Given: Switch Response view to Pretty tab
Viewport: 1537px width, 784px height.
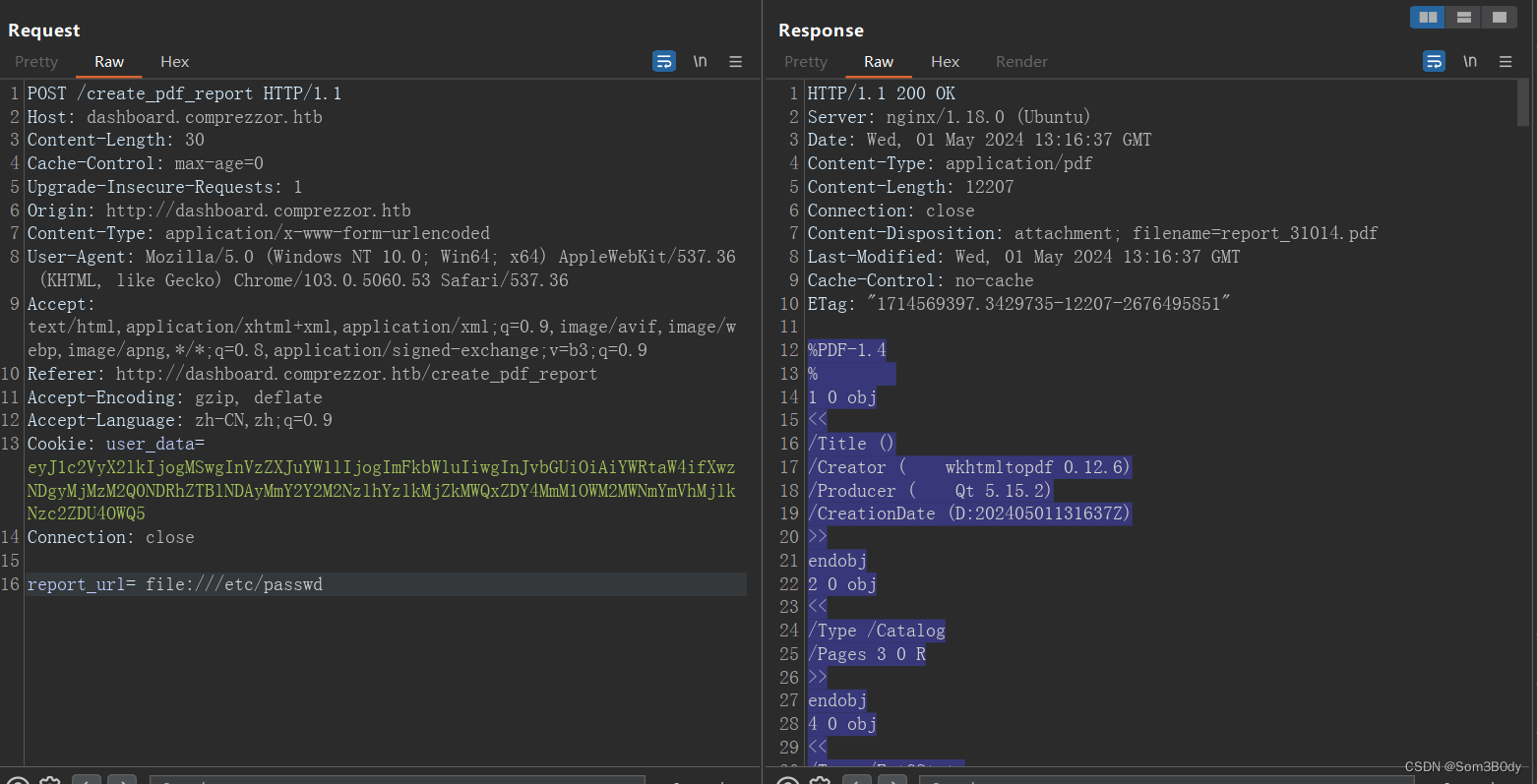Looking at the screenshot, I should point(806,61).
